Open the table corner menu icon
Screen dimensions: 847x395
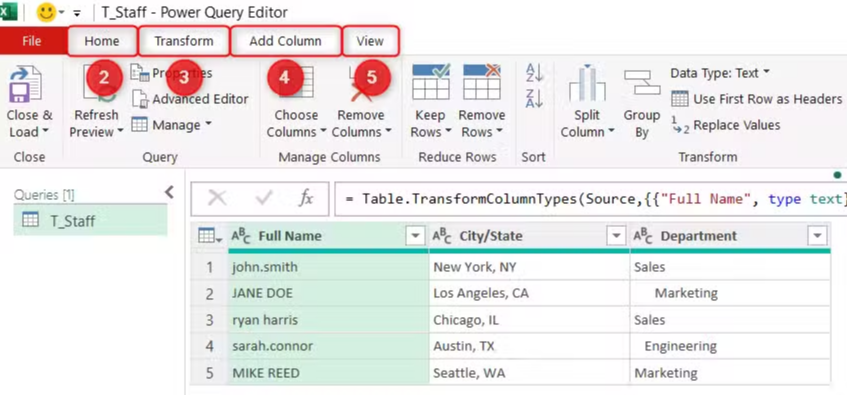(210, 236)
